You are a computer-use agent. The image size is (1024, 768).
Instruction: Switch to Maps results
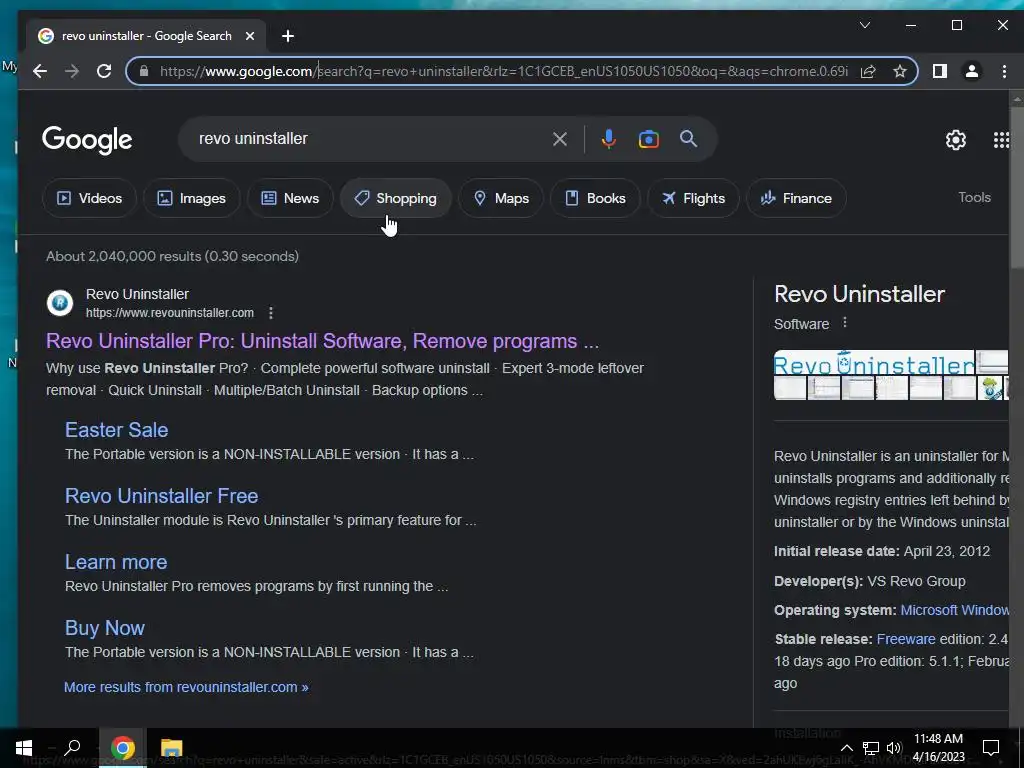point(501,198)
